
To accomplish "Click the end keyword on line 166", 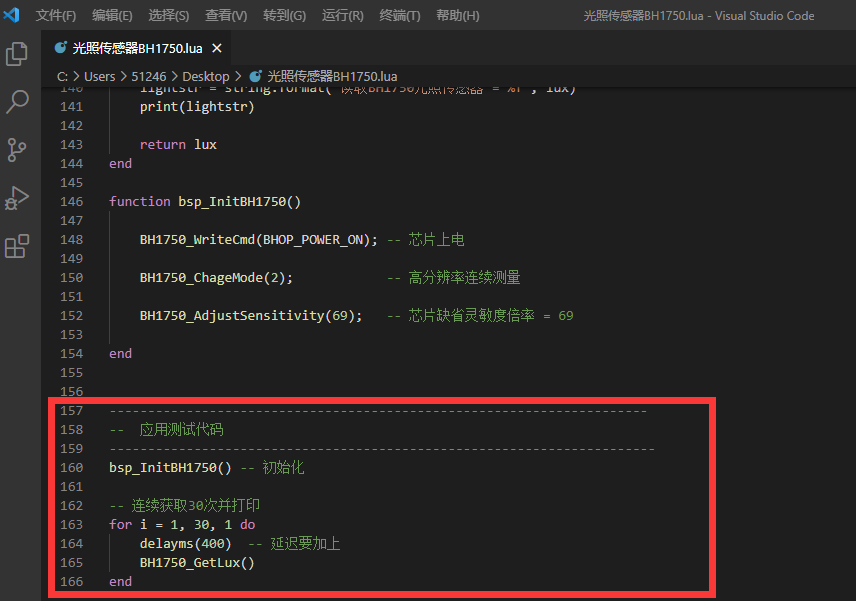I will 120,582.
